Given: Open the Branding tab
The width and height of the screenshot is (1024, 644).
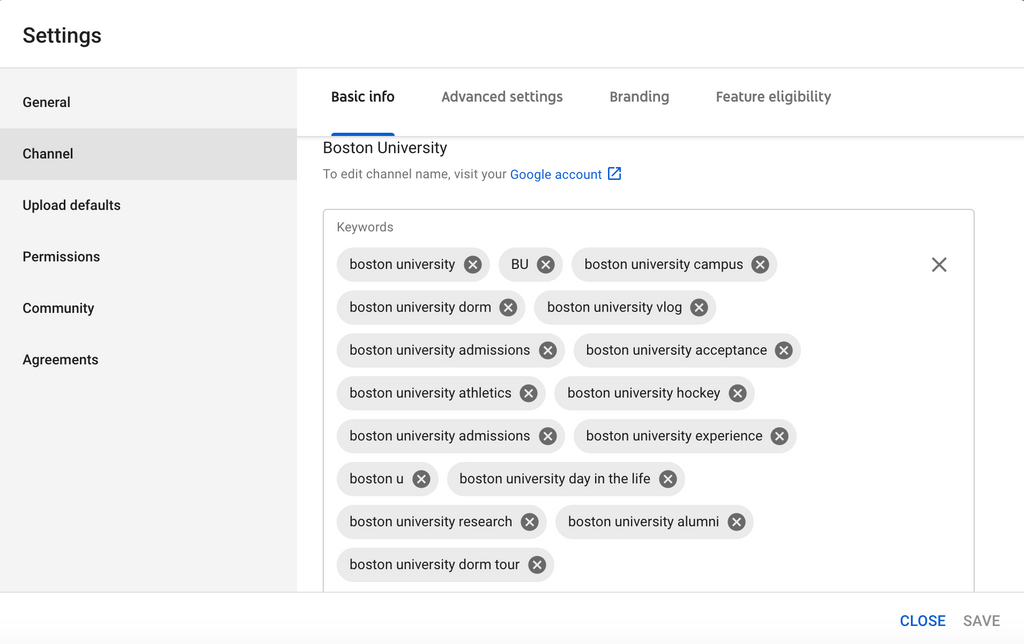Looking at the screenshot, I should pos(639,96).
